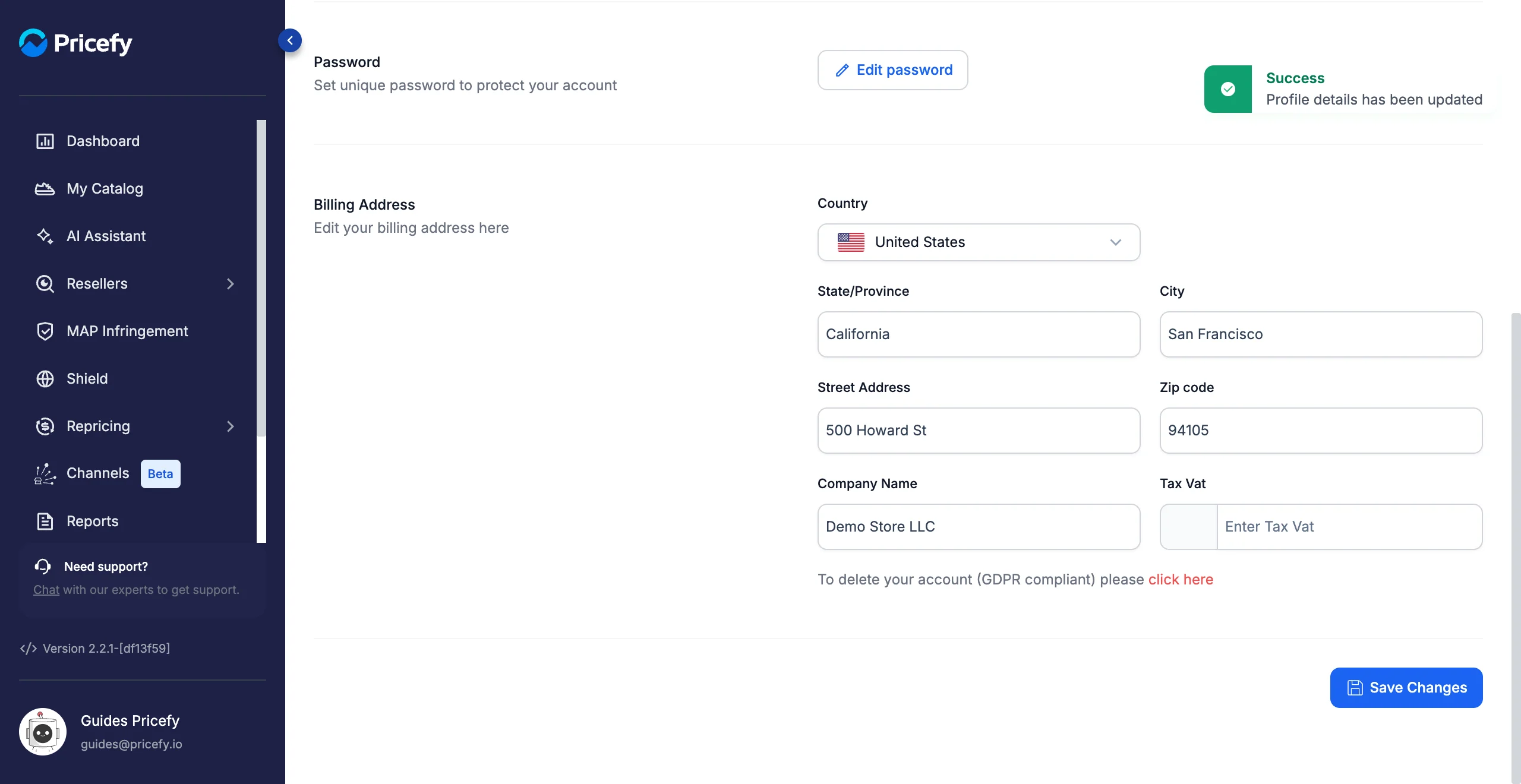Click the AI Assistant sparkle icon
Viewport: 1521px width, 784px height.
tap(45, 236)
